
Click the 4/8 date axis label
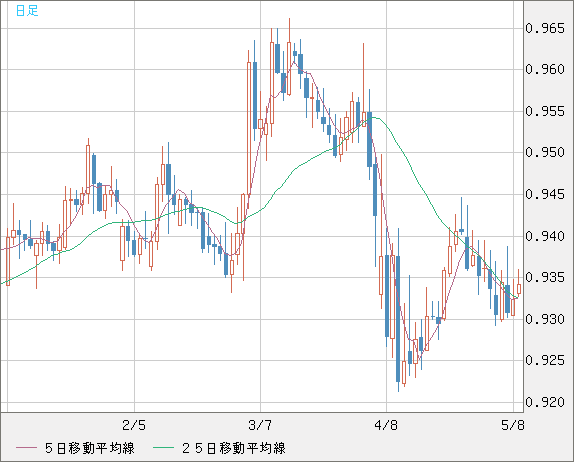click(x=386, y=425)
